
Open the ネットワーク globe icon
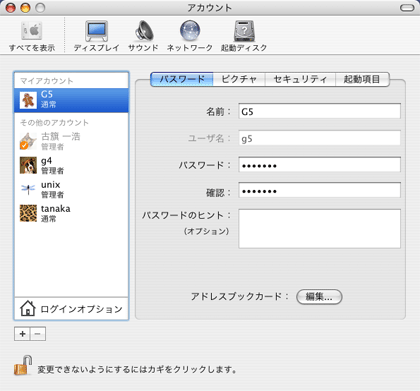[x=190, y=31]
